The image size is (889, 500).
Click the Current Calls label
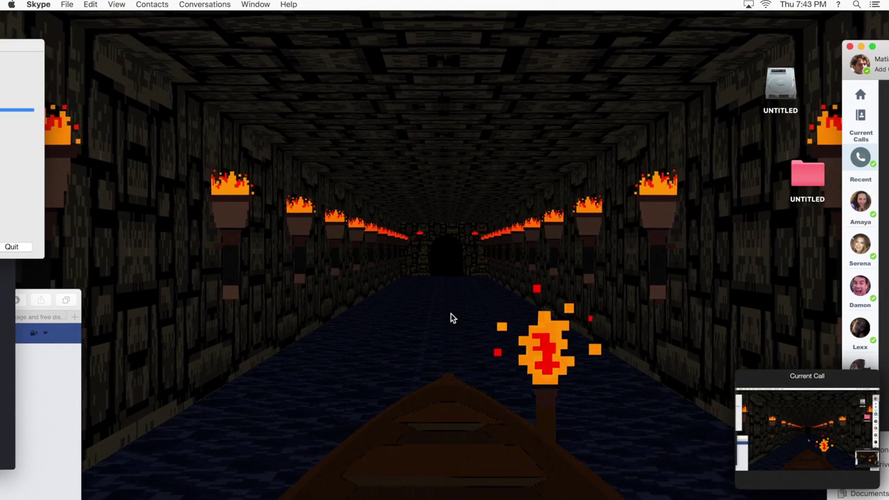coord(861,136)
